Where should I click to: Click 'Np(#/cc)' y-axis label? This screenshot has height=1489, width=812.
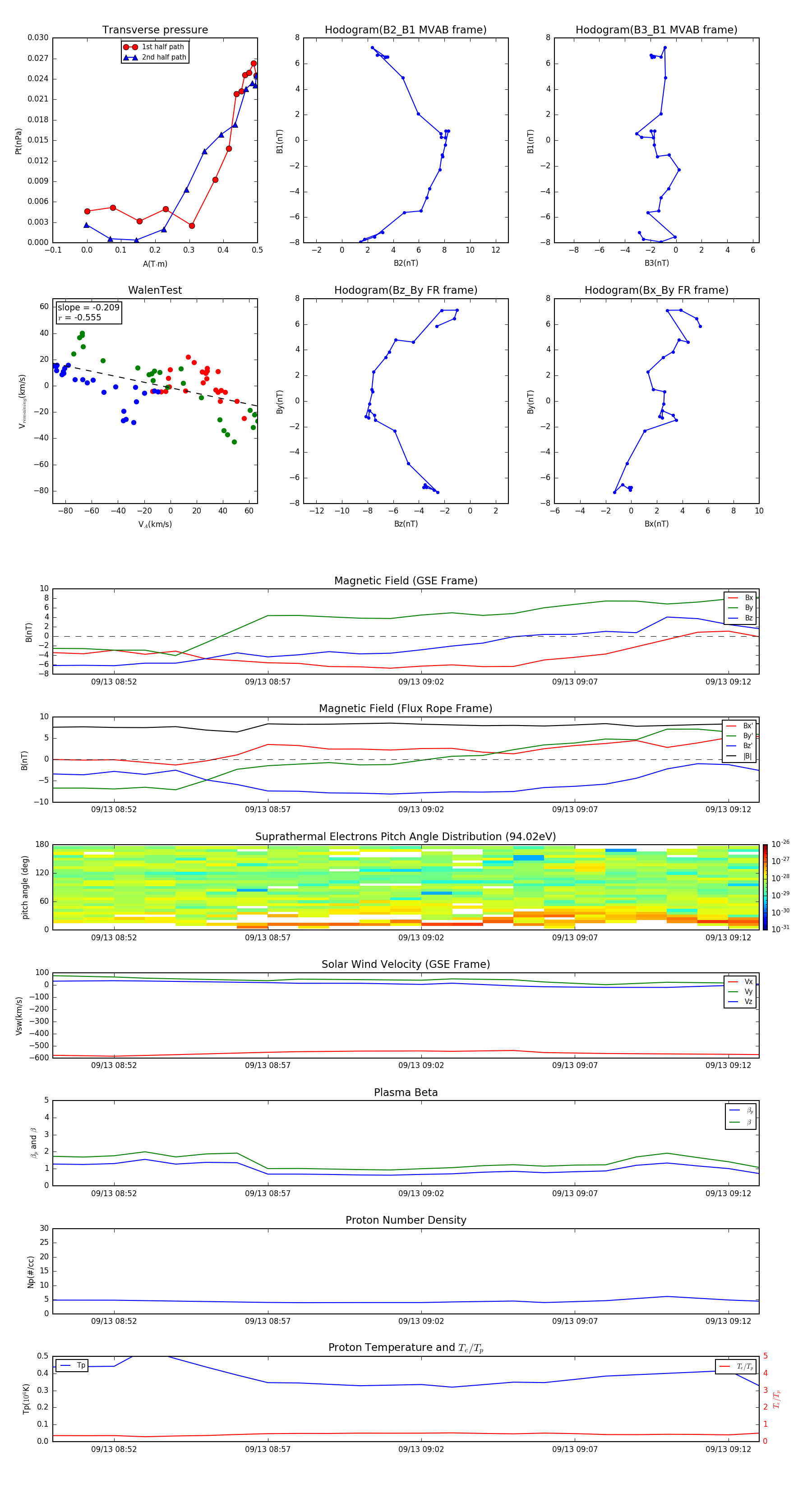(31, 1272)
